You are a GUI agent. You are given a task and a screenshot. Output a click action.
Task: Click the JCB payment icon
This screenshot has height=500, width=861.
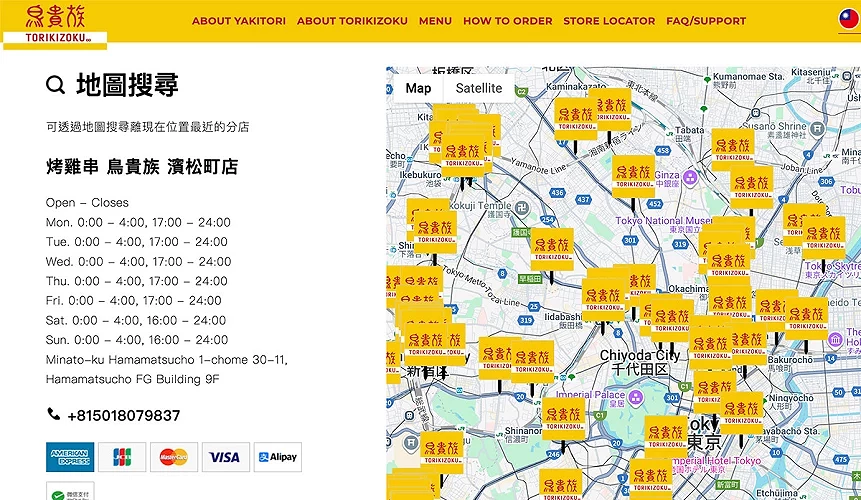coord(122,457)
